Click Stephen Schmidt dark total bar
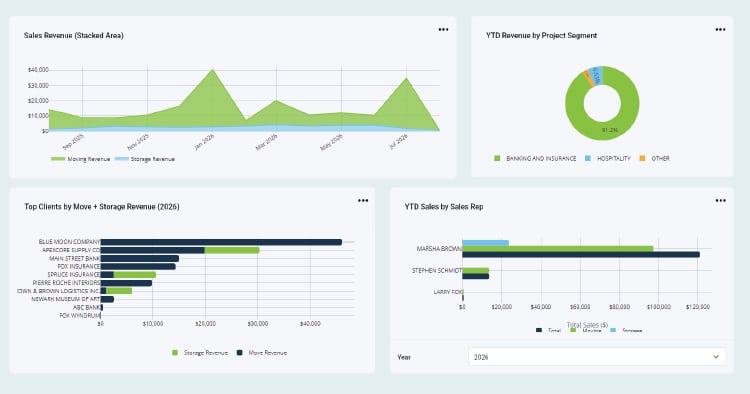 [475, 276]
